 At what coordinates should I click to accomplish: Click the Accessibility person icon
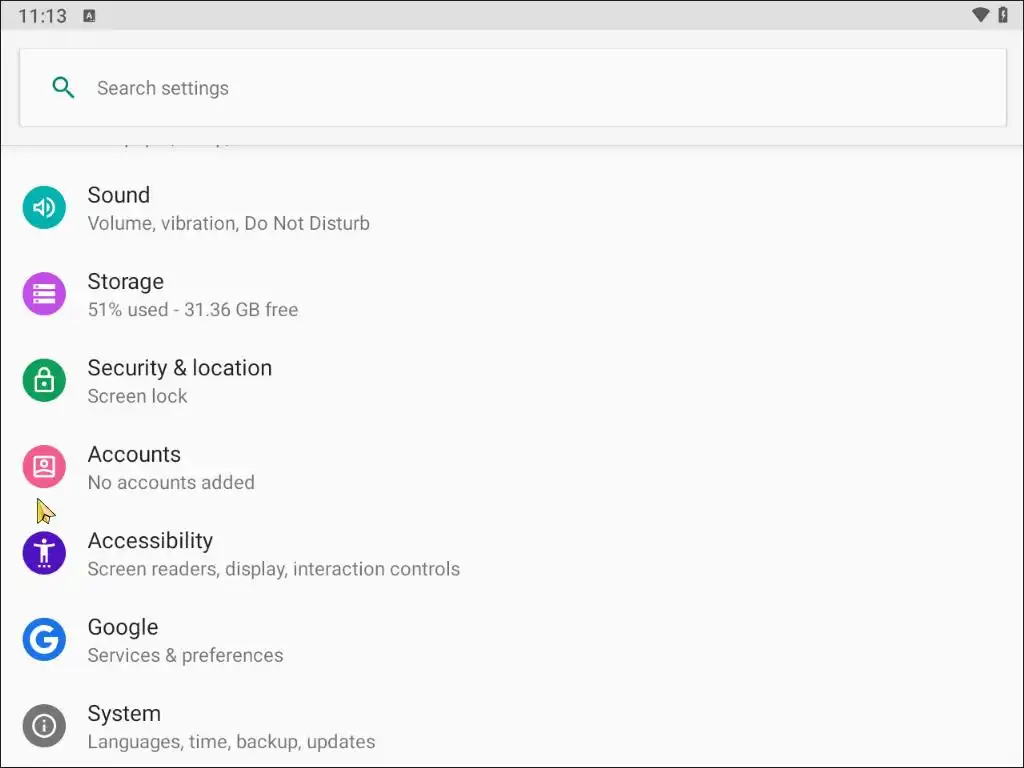[44, 553]
